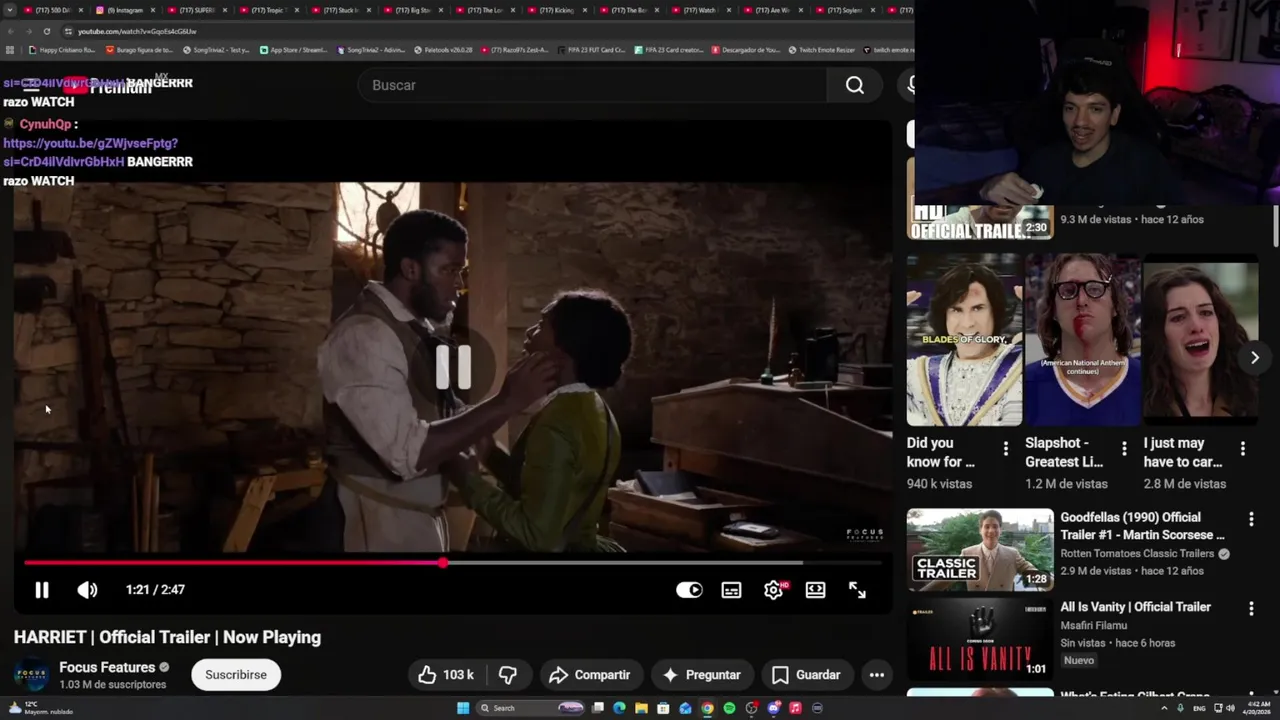Open the 'Happy Cristiano Ro...' bookmark
1280x720 pixels.
pos(62,49)
